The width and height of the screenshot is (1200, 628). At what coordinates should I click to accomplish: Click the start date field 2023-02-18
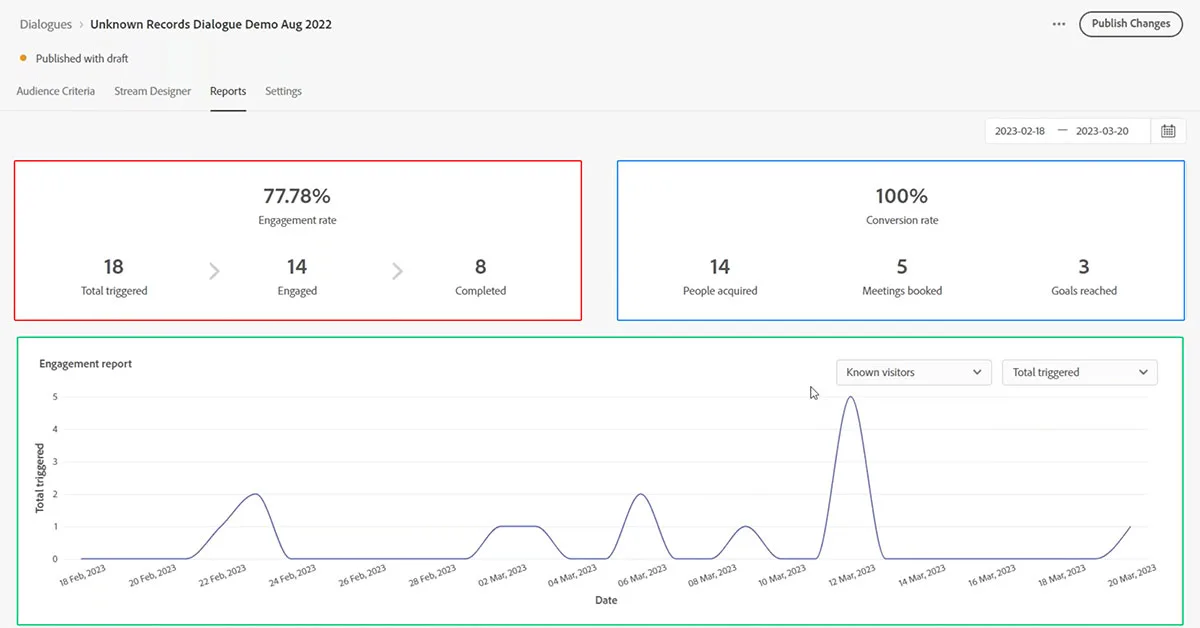click(x=1020, y=131)
